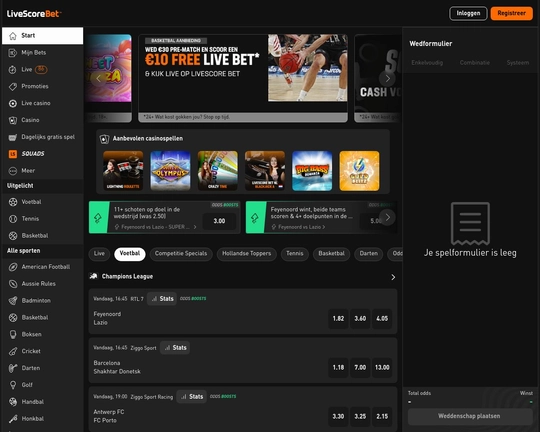Select Aussie Rules icon

(x=13, y=284)
